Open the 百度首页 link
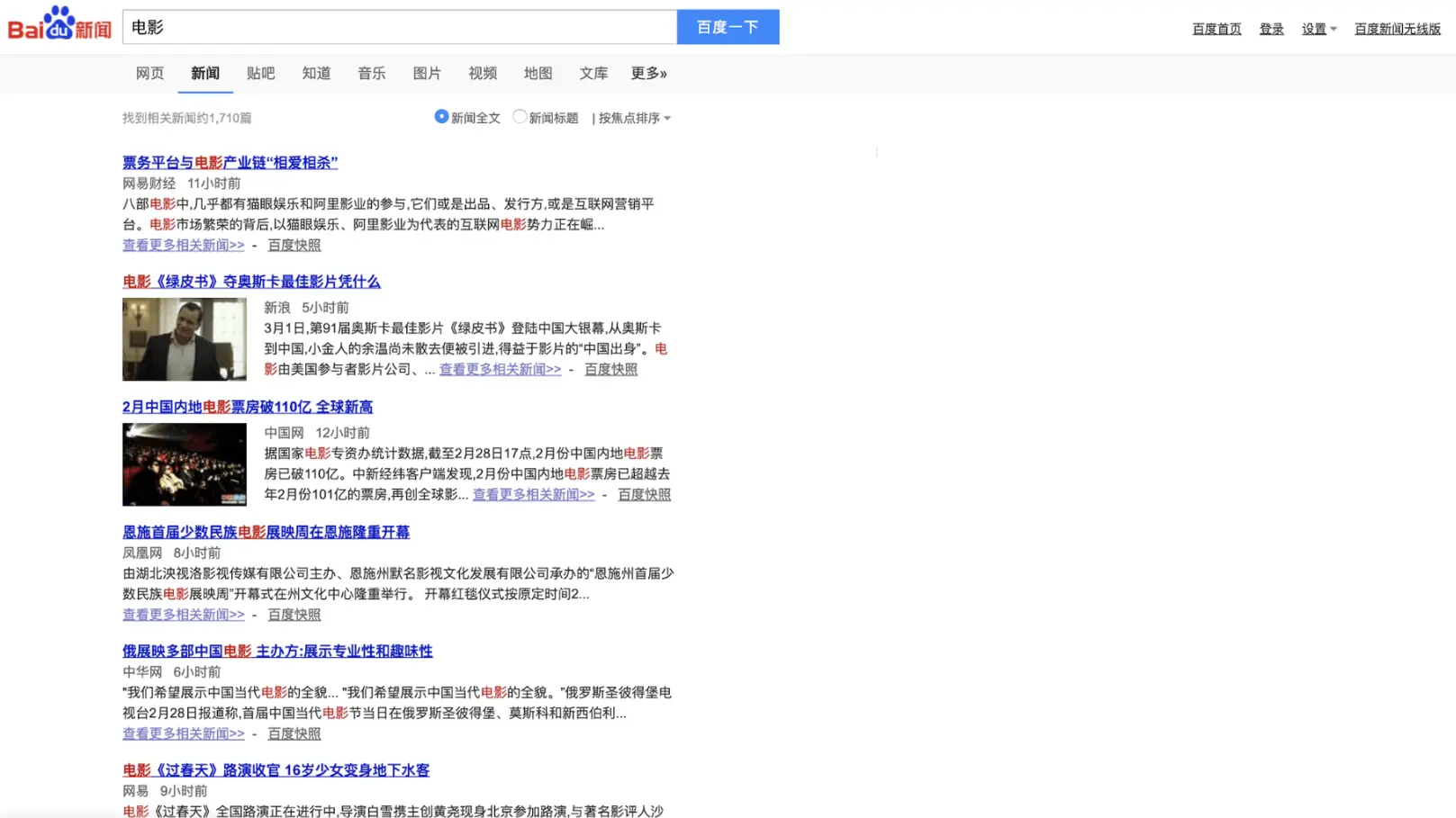 [1216, 29]
